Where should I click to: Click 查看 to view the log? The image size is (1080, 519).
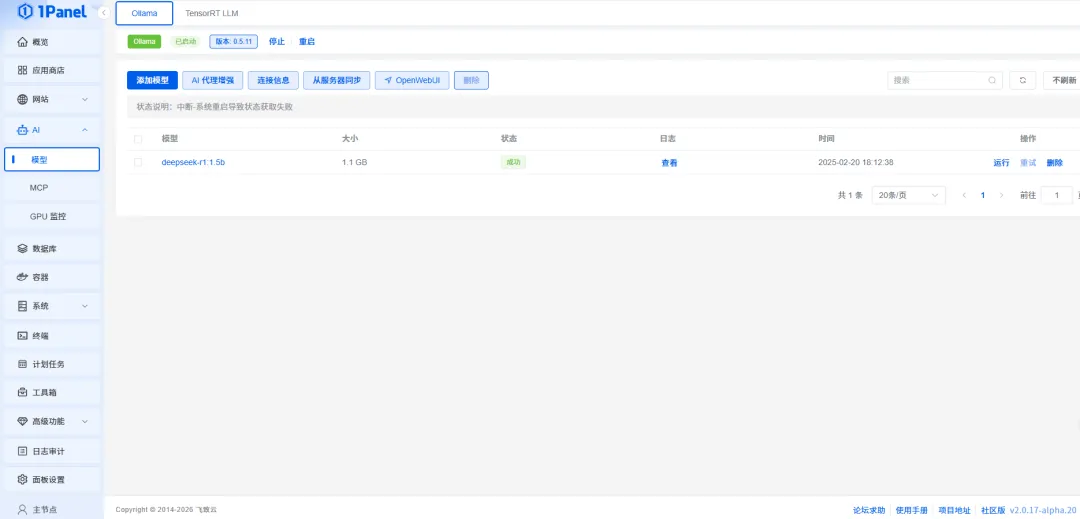(x=669, y=163)
